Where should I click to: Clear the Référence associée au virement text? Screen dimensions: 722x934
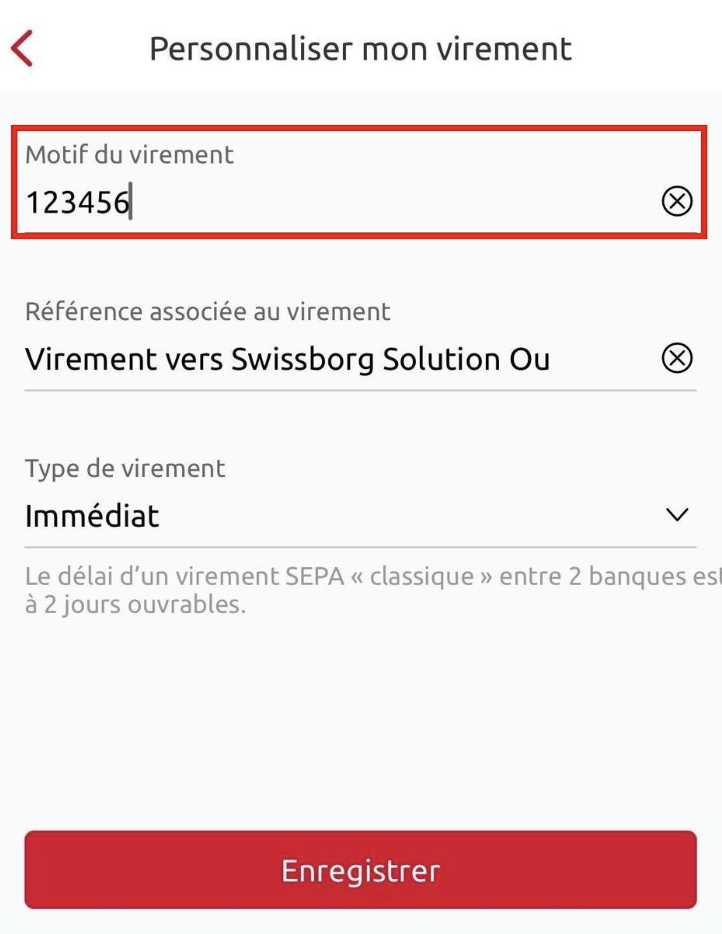click(677, 358)
